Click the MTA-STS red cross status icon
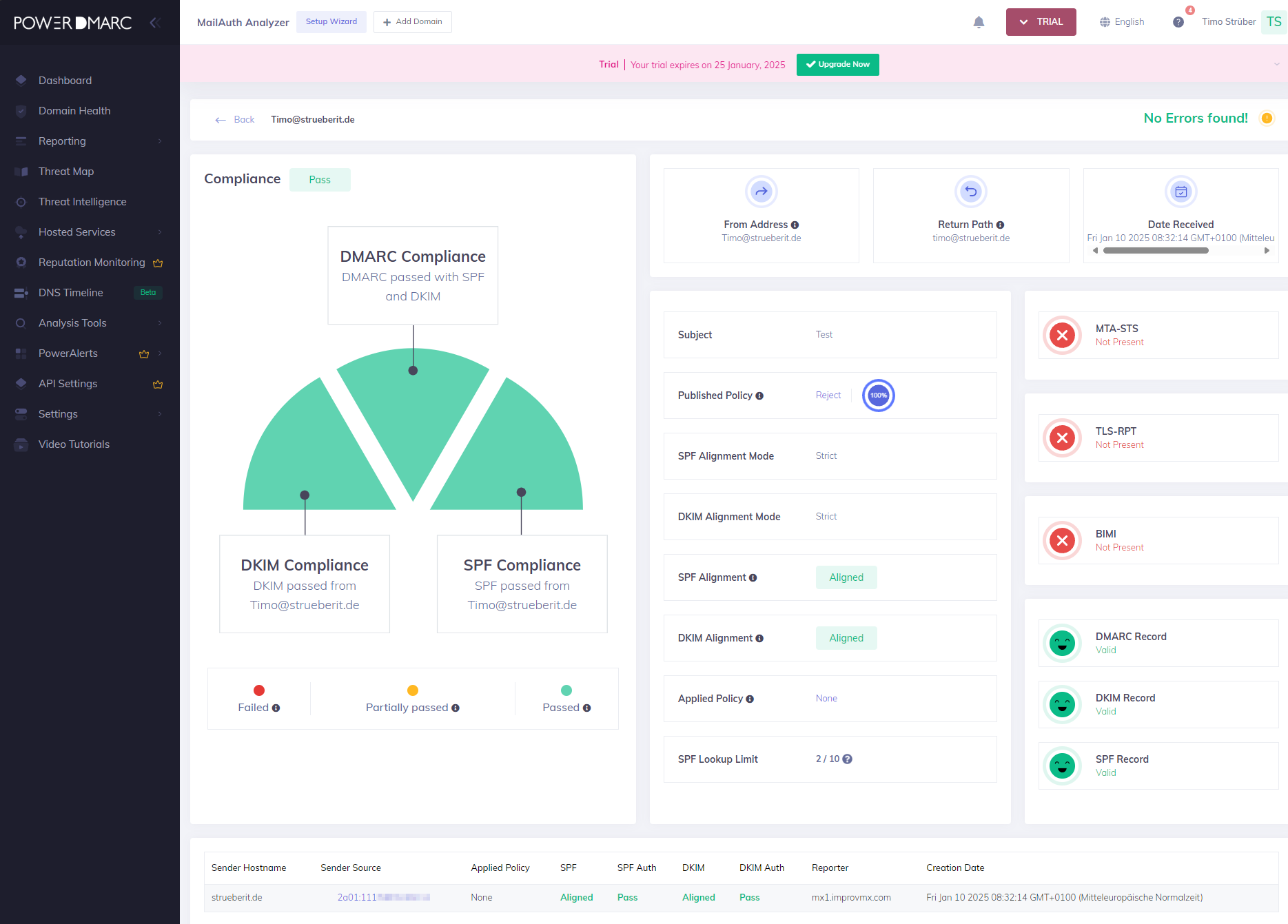The image size is (1288, 924). click(1062, 336)
